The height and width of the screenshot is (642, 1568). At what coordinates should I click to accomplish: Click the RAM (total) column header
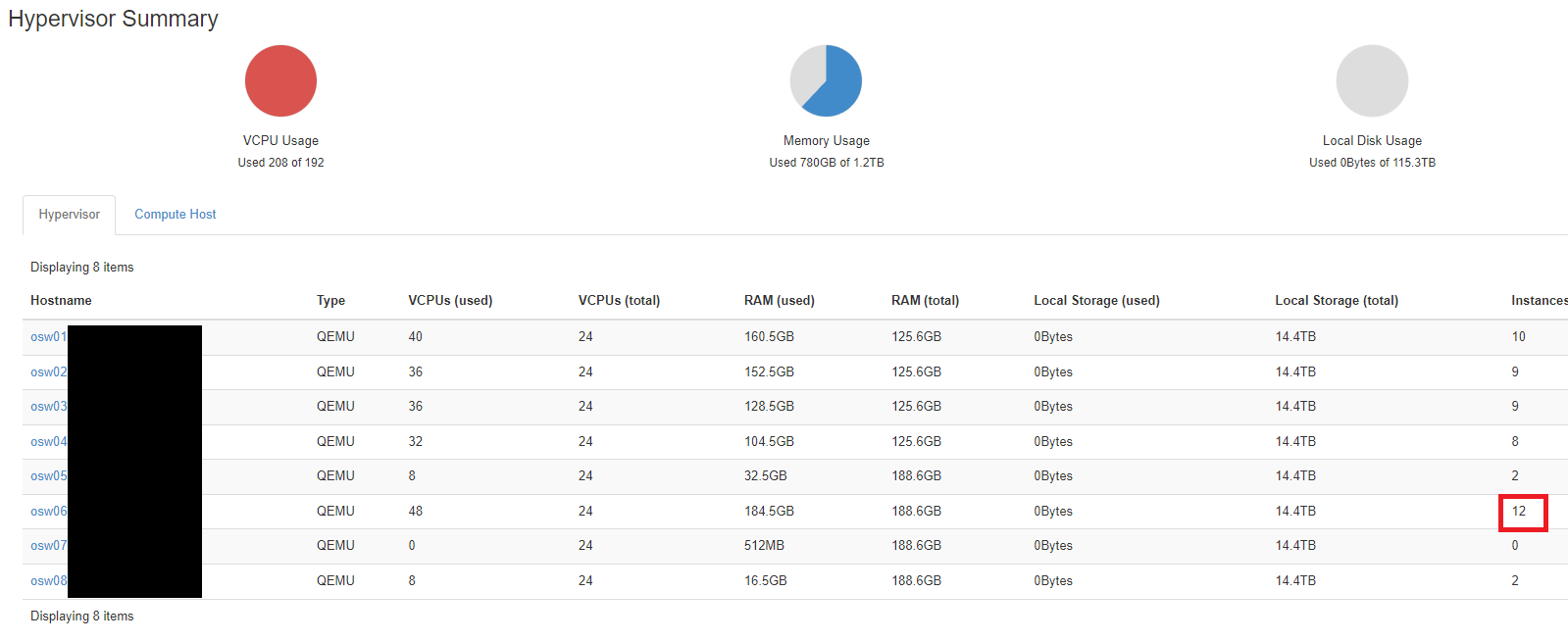[x=925, y=301]
